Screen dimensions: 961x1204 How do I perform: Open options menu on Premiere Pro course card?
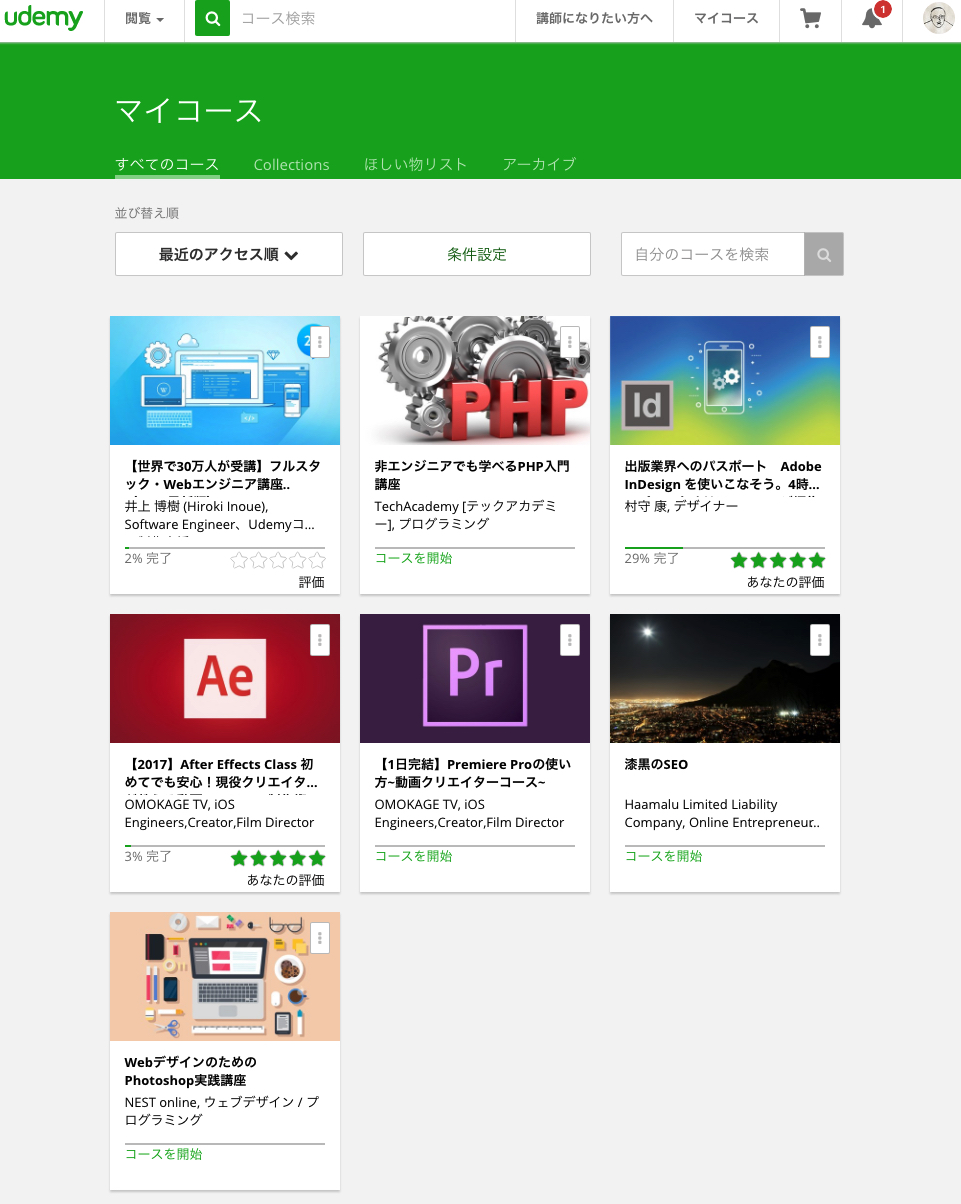pyautogui.click(x=569, y=639)
